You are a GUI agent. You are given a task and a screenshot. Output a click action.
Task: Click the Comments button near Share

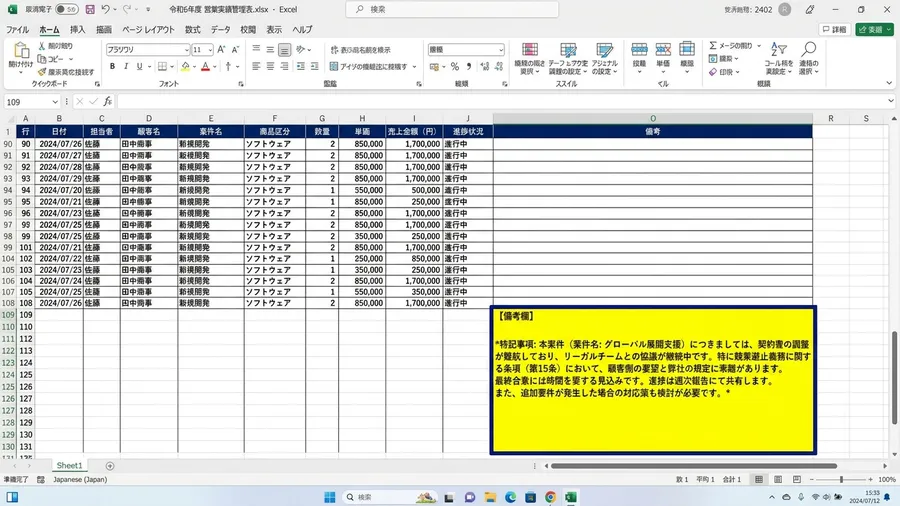pos(834,30)
